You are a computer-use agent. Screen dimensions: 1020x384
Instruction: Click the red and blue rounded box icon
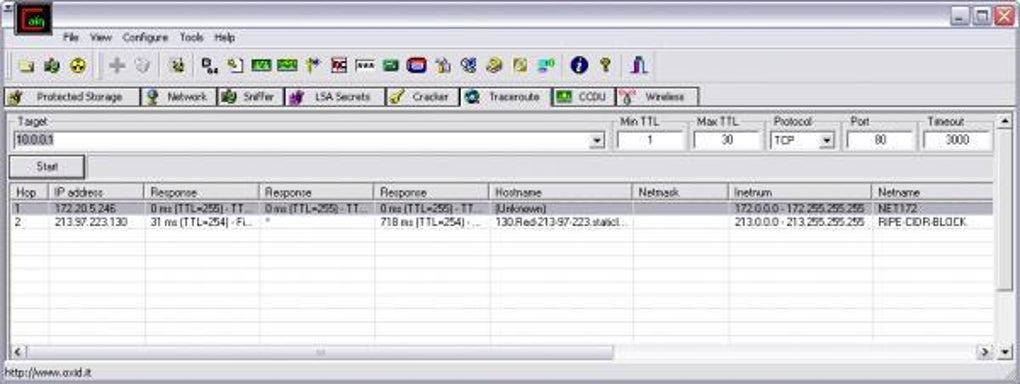pyautogui.click(x=416, y=65)
